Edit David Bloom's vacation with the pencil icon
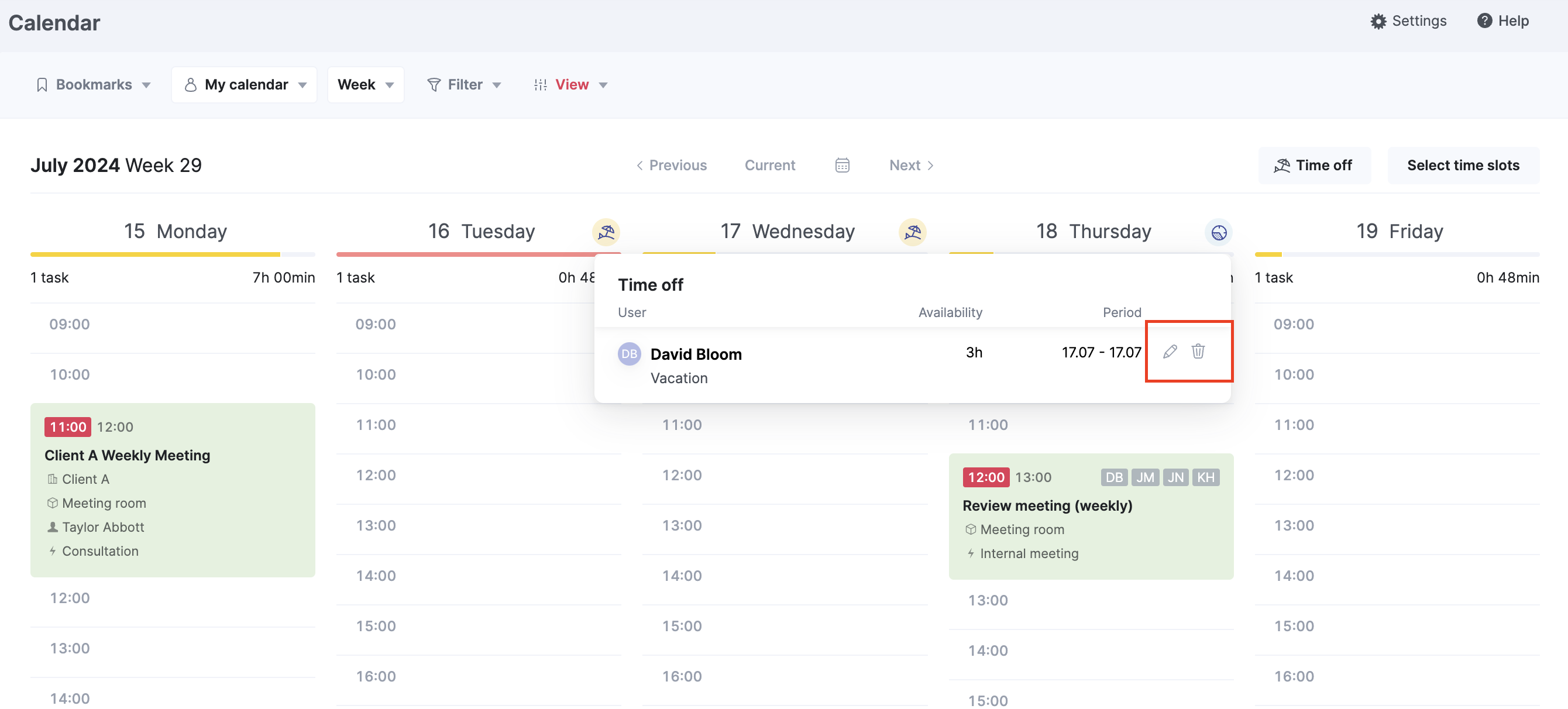This screenshot has height=709, width=1568. (x=1170, y=352)
